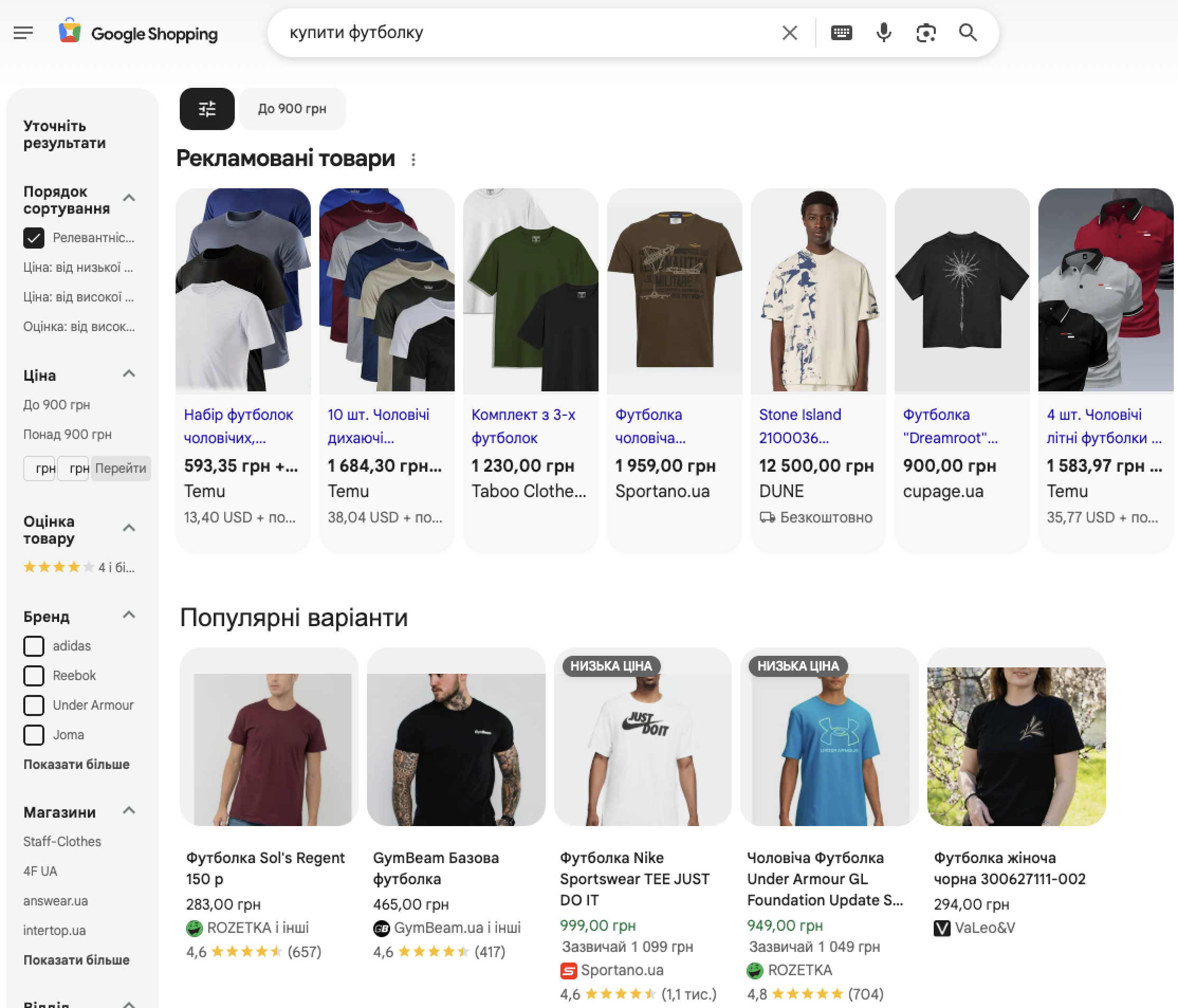The image size is (1178, 1008).
Task: Clear the search query with X
Action: [x=790, y=33]
